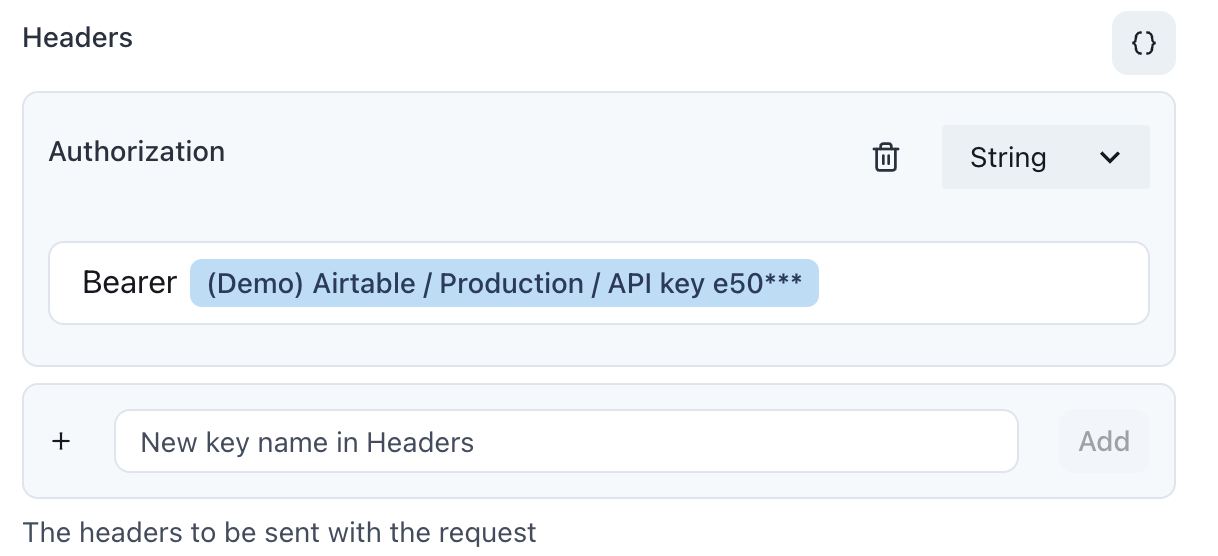Viewport: 1218px width, 556px height.
Task: Focus the 'New key name in Headers' field
Action: [x=566, y=441]
